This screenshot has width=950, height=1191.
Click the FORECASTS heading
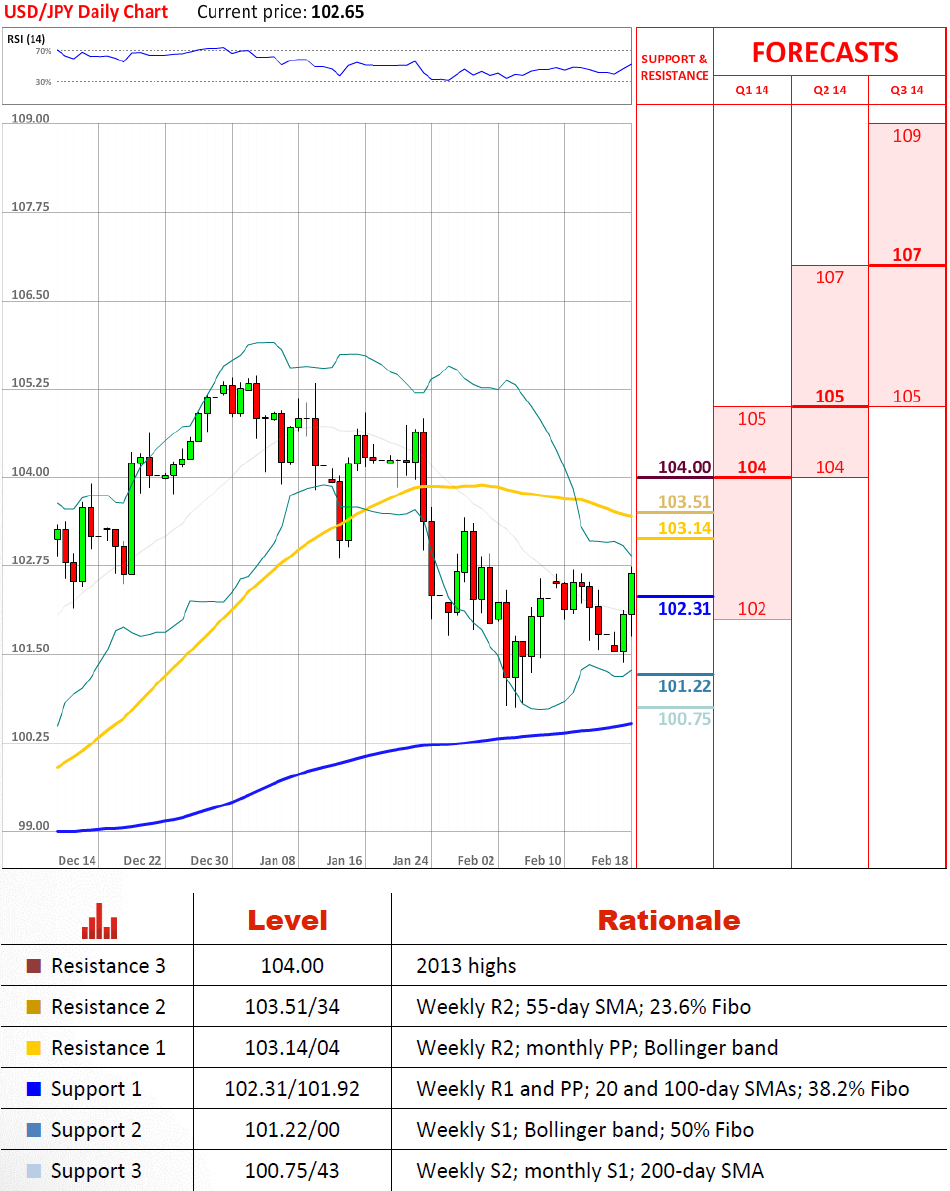coord(825,52)
